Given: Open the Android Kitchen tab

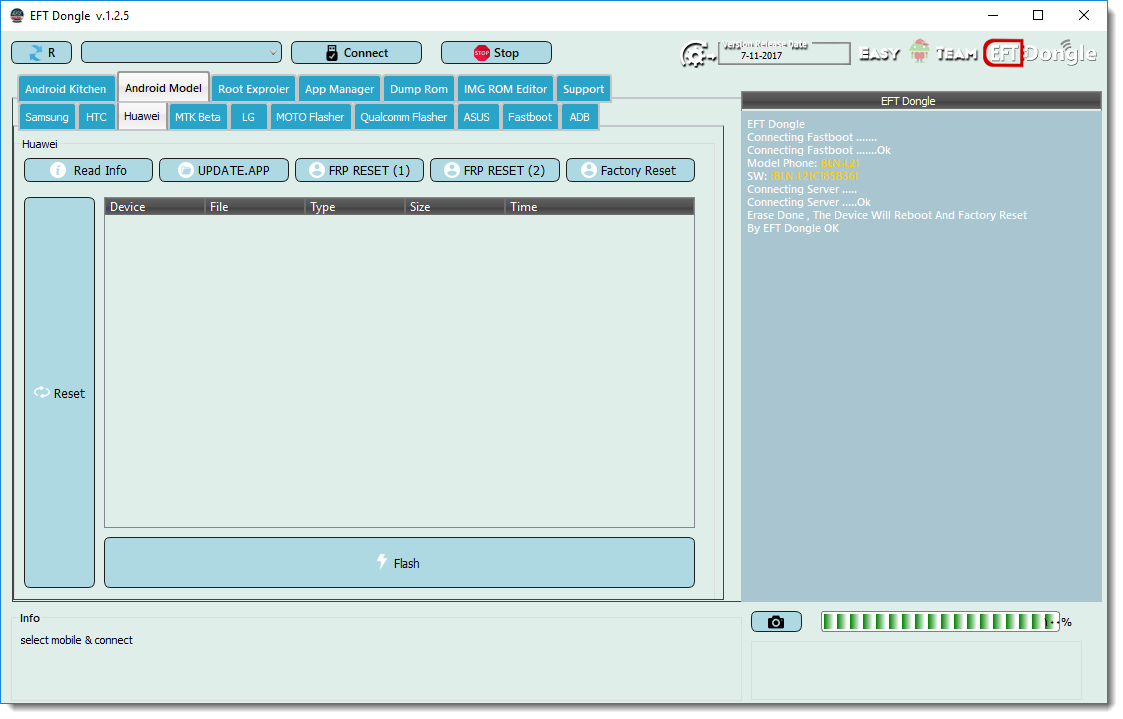Looking at the screenshot, I should 66,89.
